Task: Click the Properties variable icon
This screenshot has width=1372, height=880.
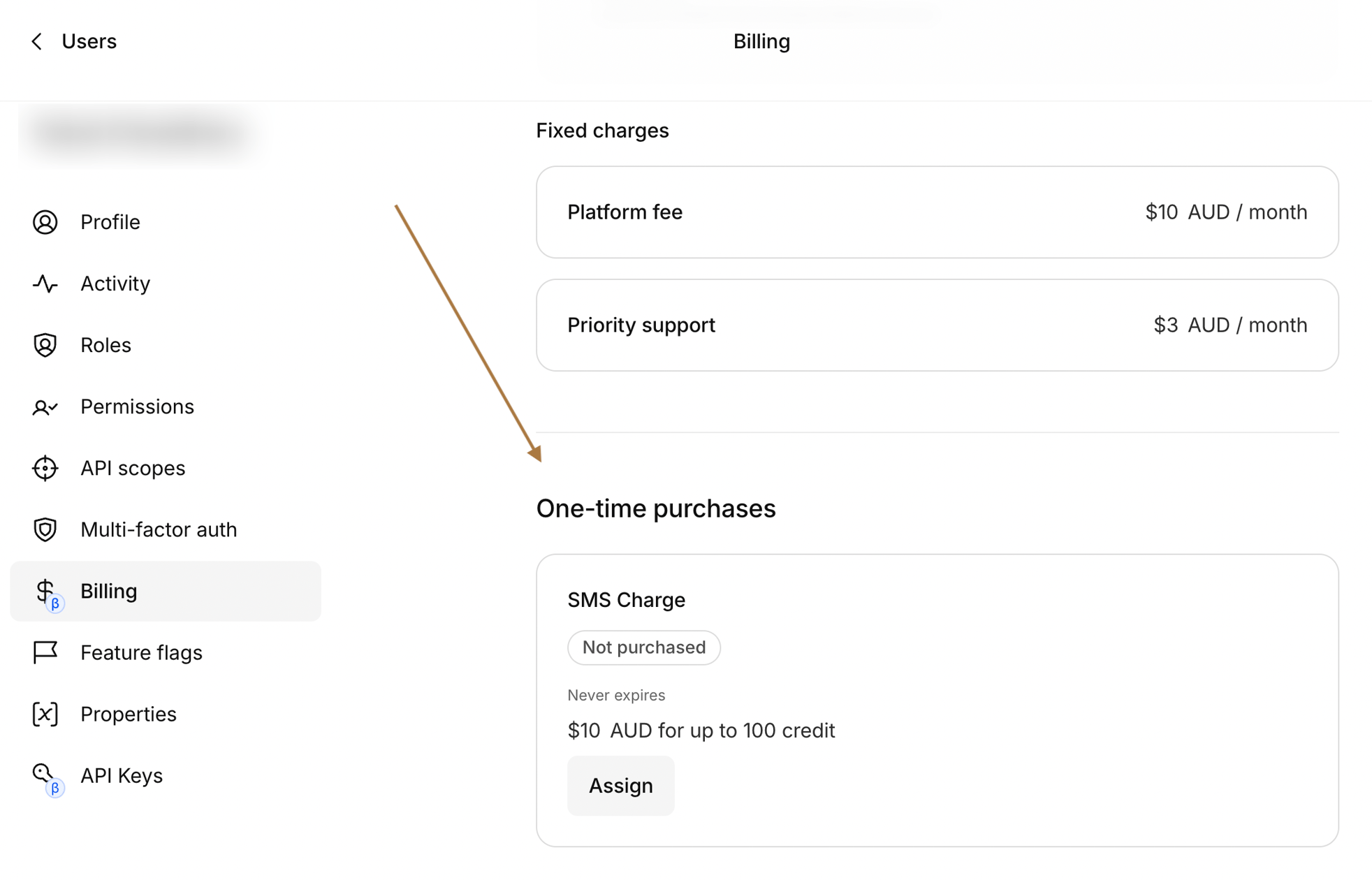Action: 45,714
